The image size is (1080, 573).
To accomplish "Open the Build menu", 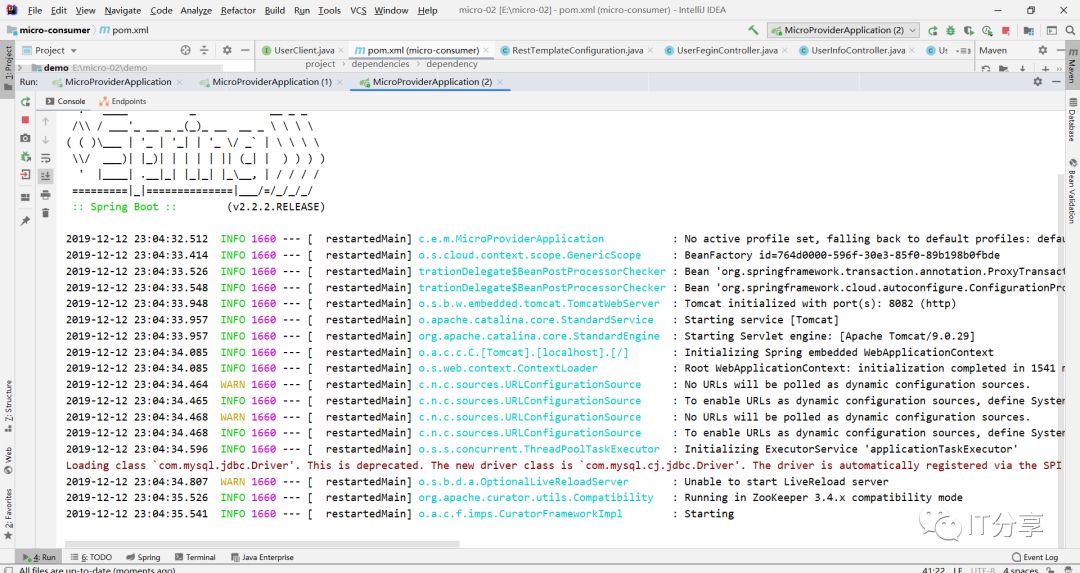I will 275,10.
